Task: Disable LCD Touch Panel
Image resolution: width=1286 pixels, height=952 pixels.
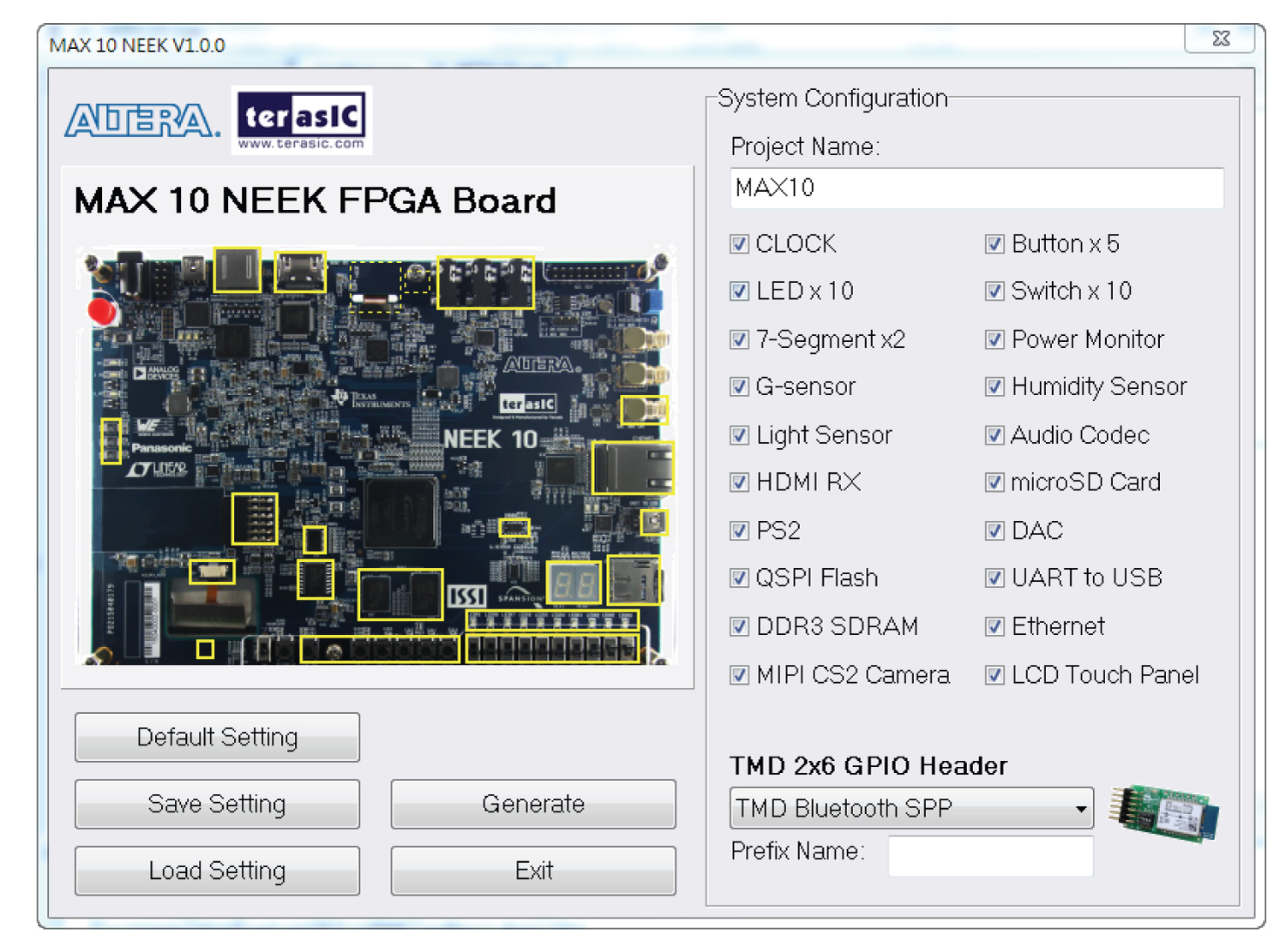Action: [x=995, y=675]
